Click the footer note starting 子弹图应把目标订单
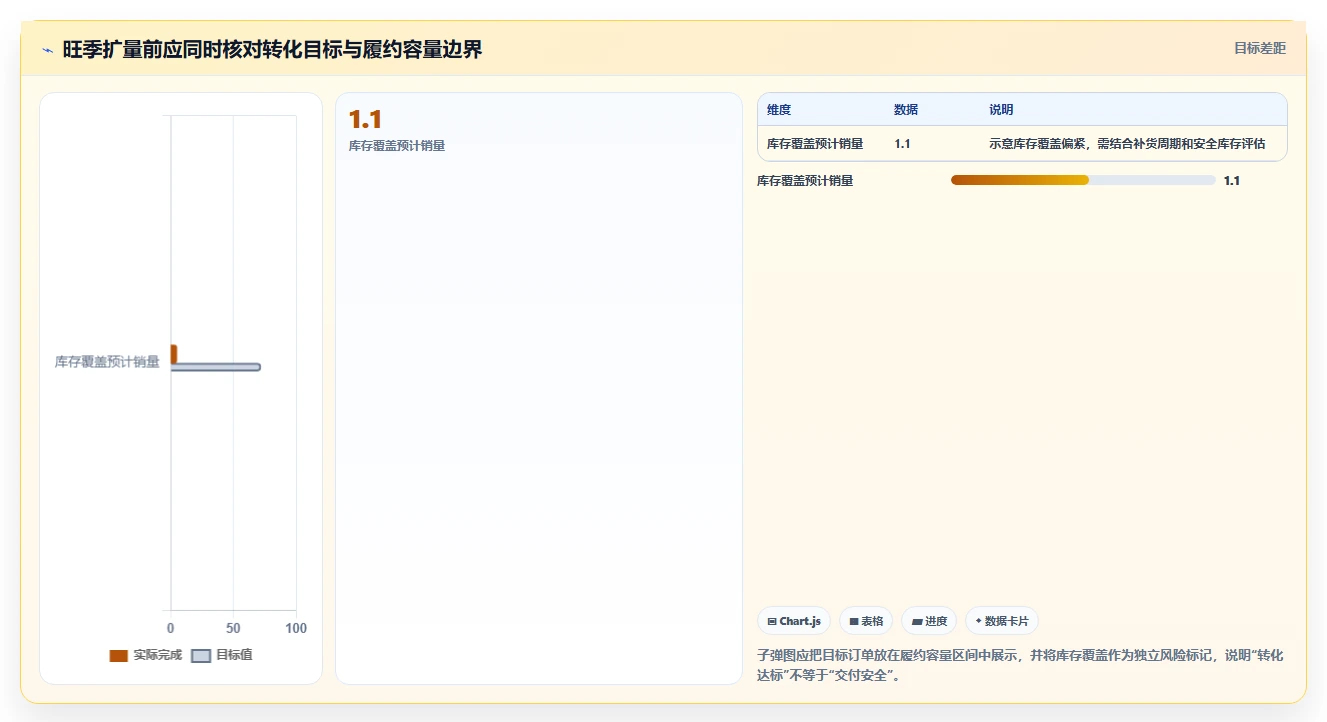 pyautogui.click(x=1020, y=666)
